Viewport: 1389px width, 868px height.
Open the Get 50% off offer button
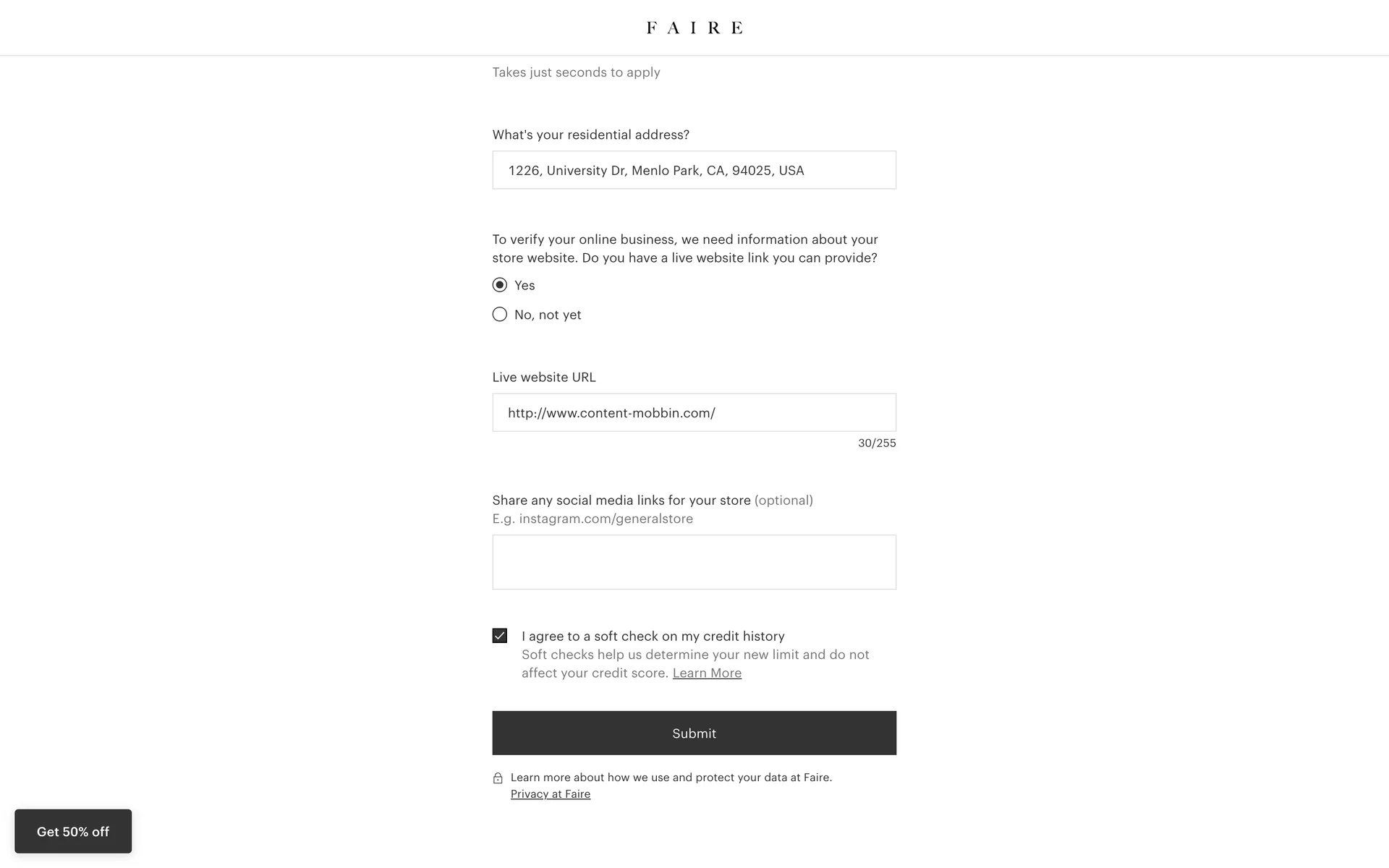pyautogui.click(x=73, y=831)
